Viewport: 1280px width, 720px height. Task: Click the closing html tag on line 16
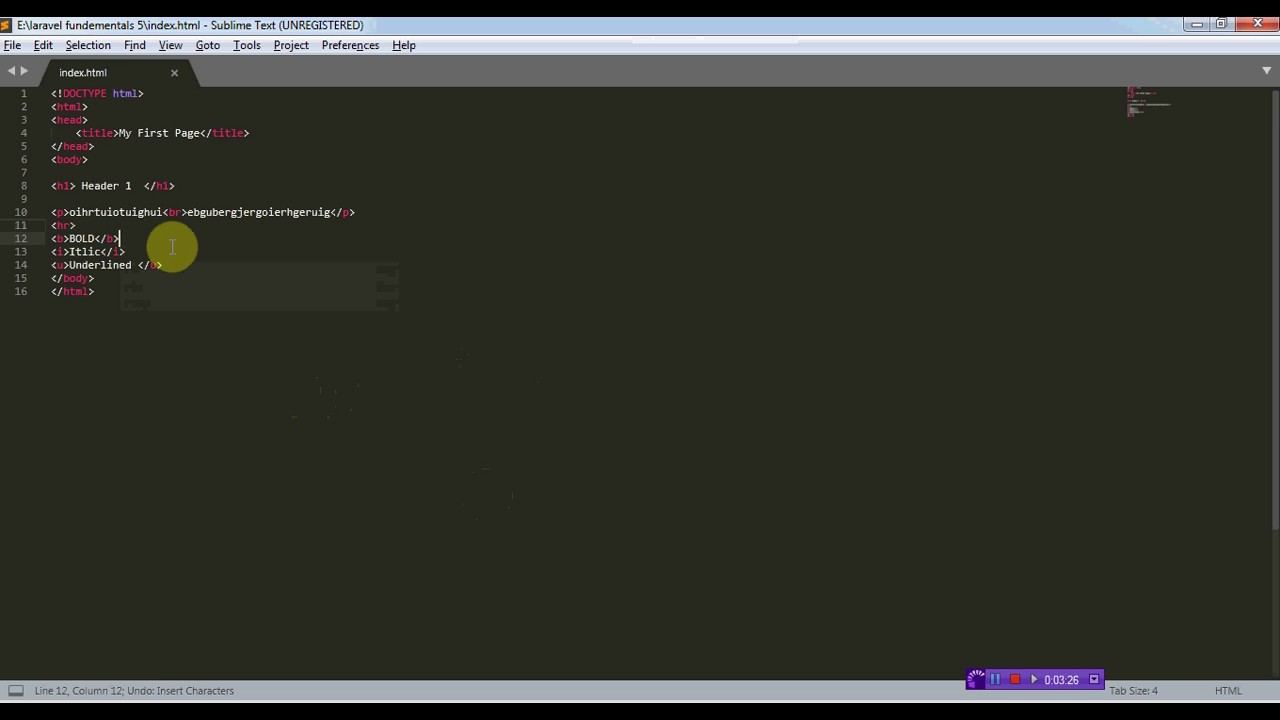(72, 291)
